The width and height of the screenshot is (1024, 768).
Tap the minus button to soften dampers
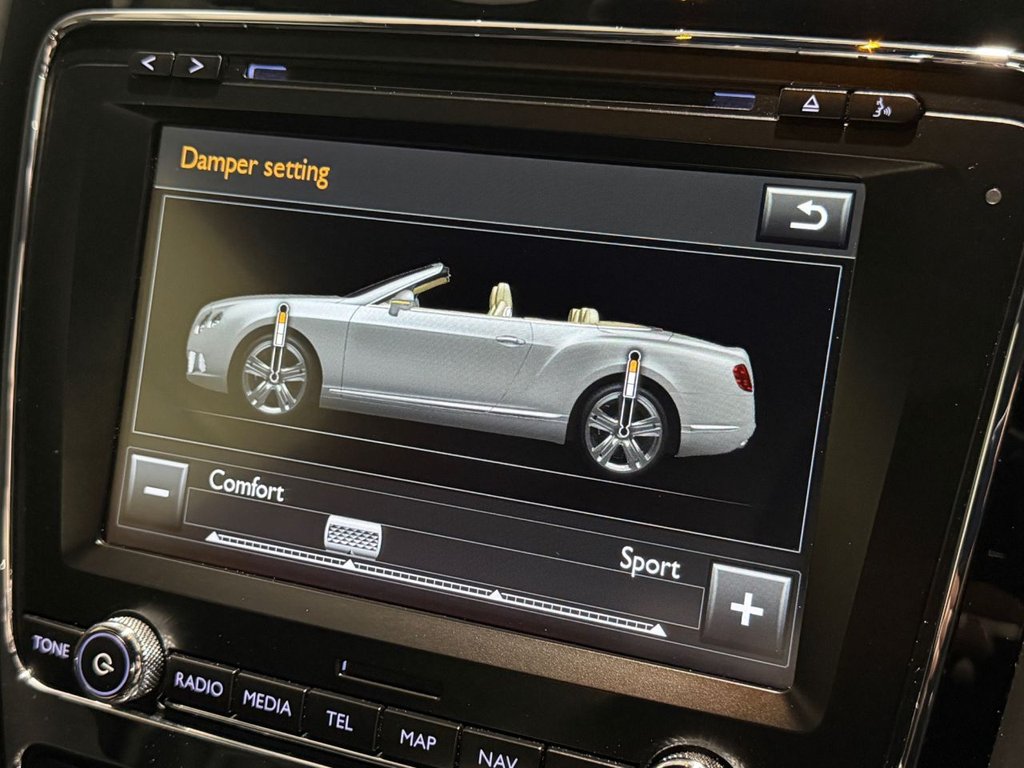point(155,491)
